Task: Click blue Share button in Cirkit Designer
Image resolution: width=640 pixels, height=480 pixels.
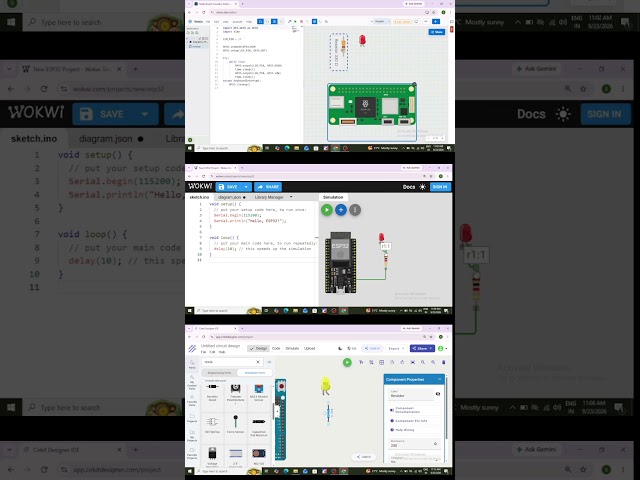Action: click(422, 349)
